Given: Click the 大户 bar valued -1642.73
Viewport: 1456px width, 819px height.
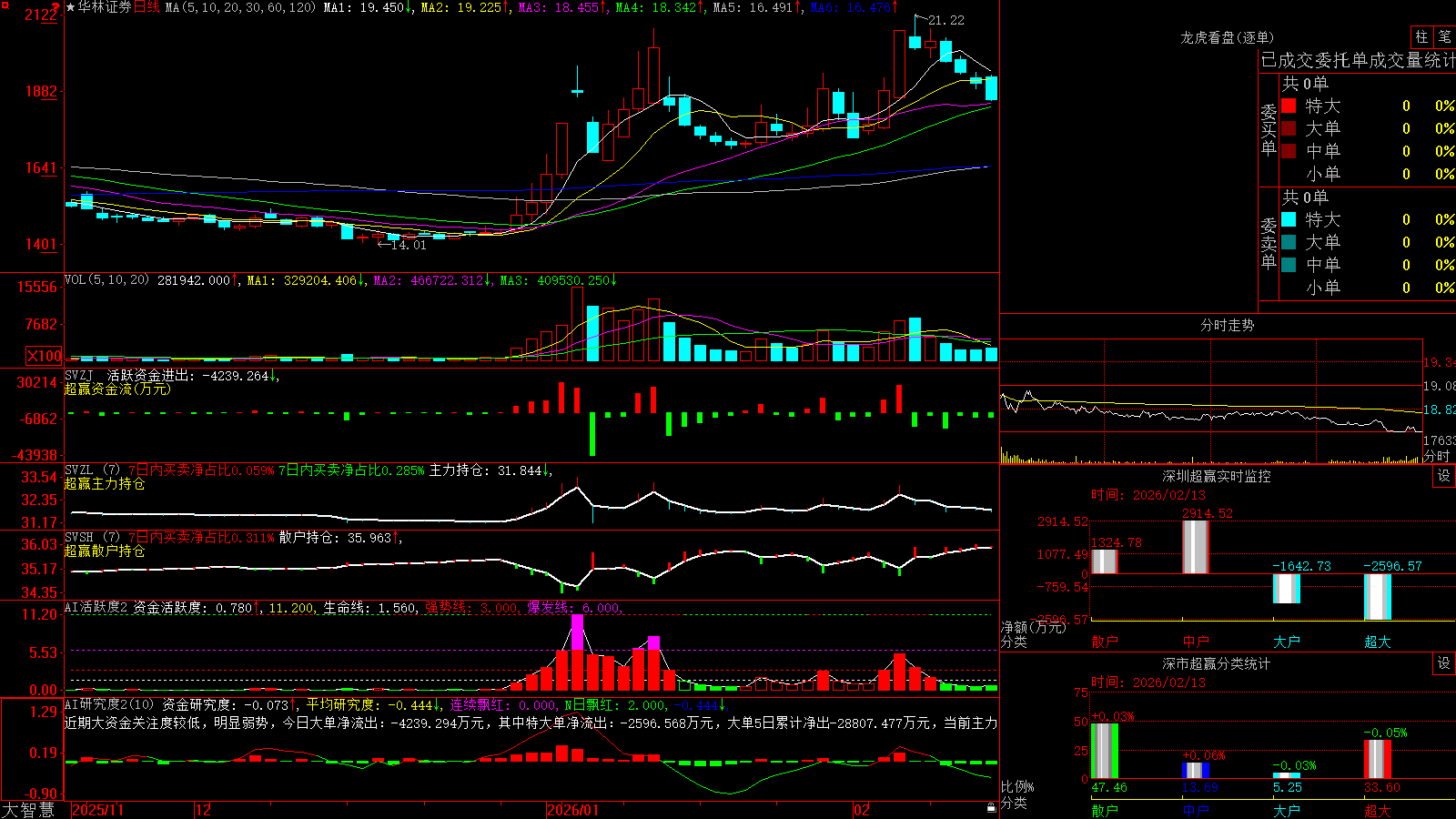Looking at the screenshot, I should 1287,588.
